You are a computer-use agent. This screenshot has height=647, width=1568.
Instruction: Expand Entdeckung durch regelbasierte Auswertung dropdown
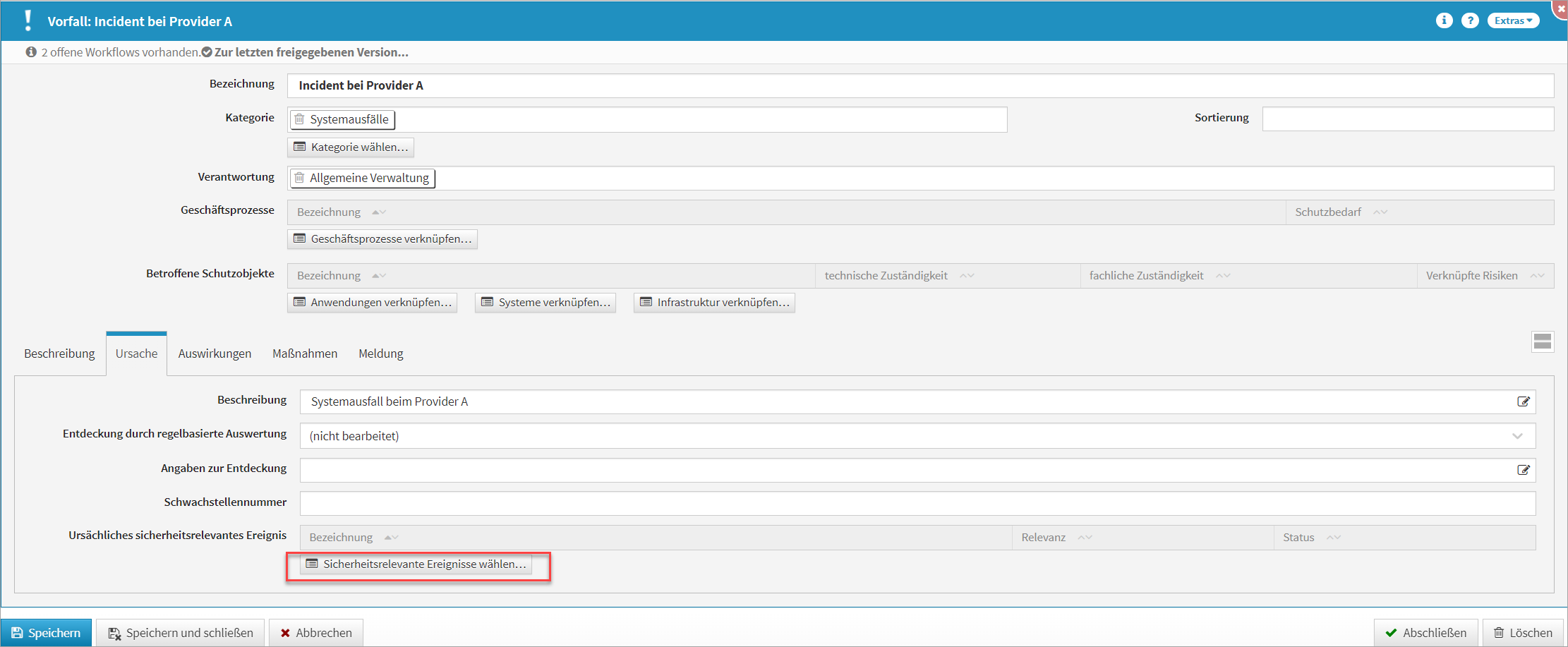click(x=1517, y=436)
